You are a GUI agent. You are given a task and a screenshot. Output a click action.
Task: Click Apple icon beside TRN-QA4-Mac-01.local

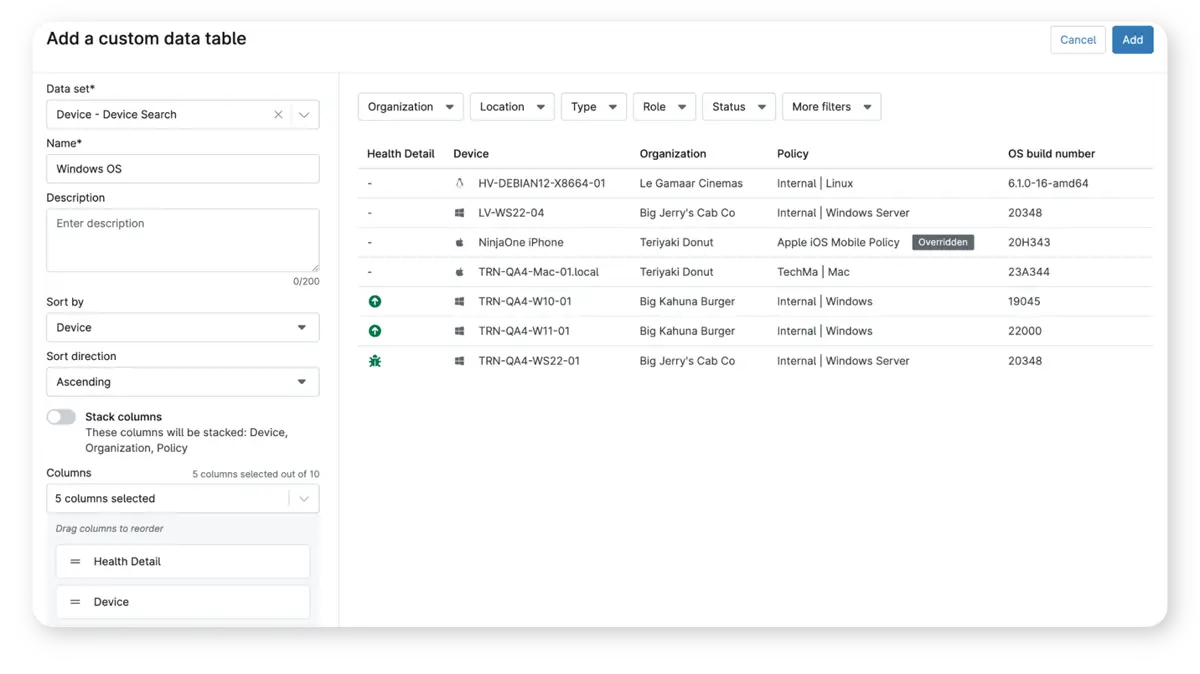460,272
